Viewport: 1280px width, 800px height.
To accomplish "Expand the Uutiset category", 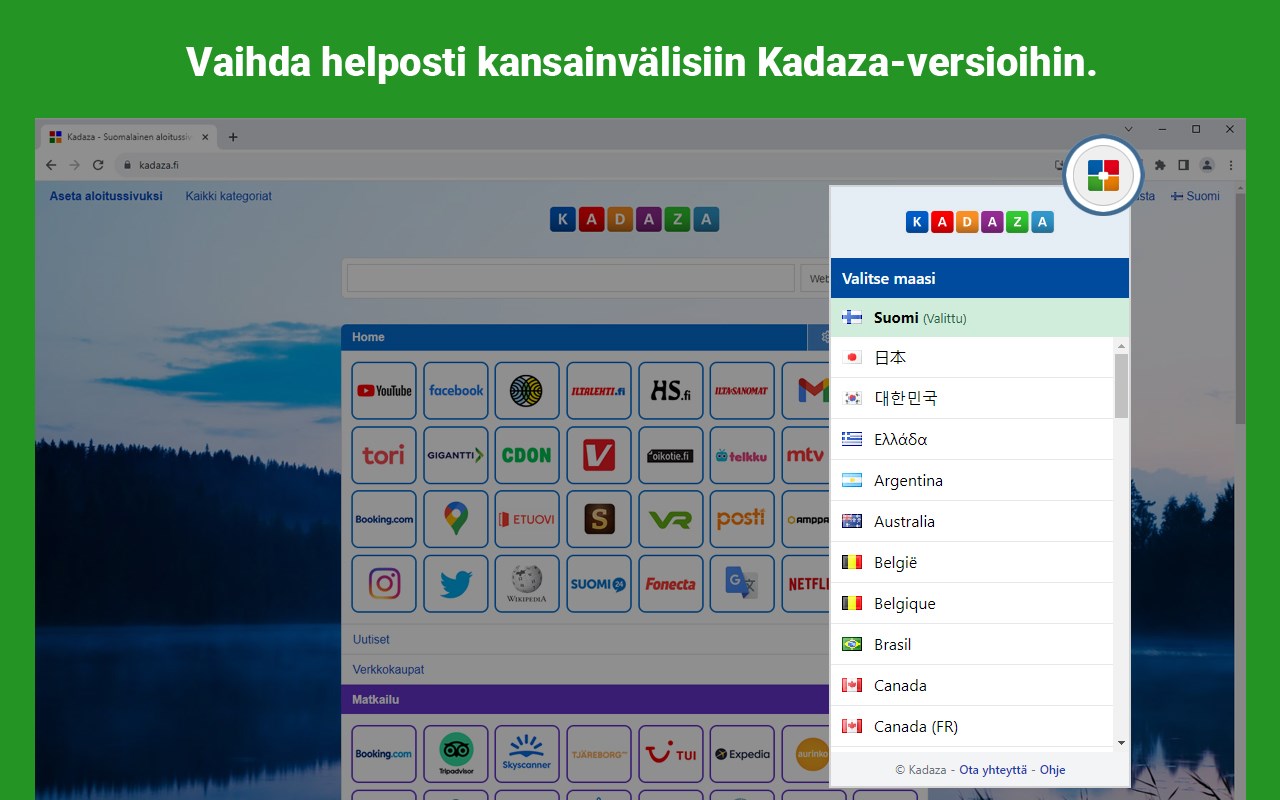I will point(371,639).
